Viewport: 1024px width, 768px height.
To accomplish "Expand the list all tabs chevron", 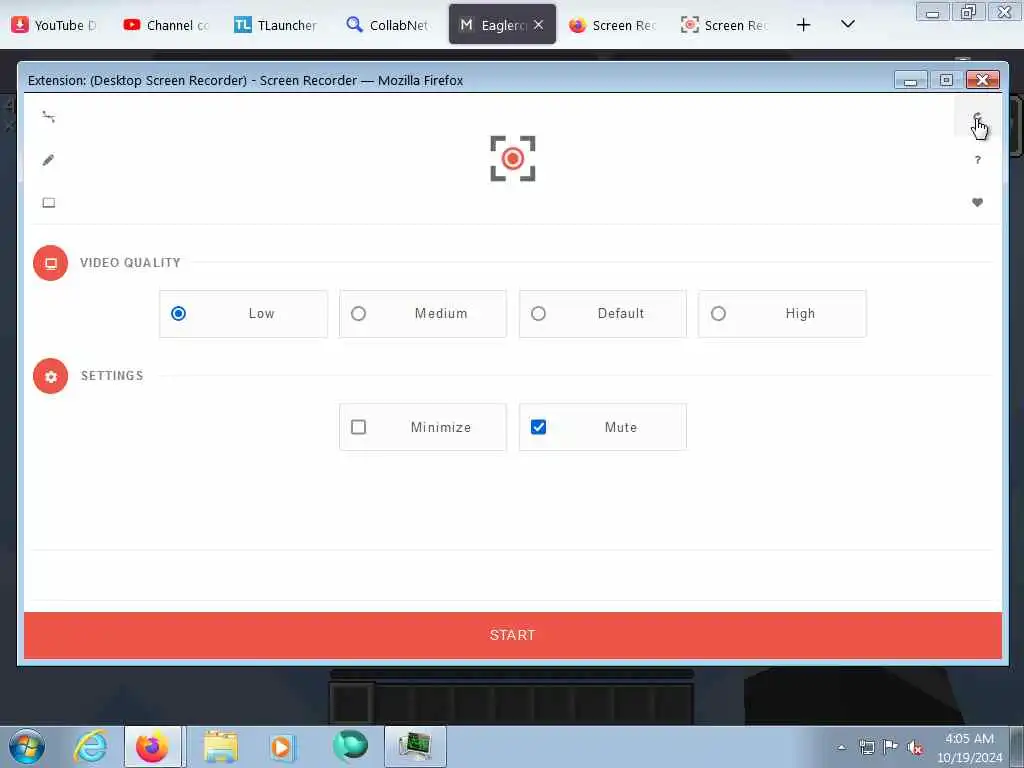I will pos(848,25).
